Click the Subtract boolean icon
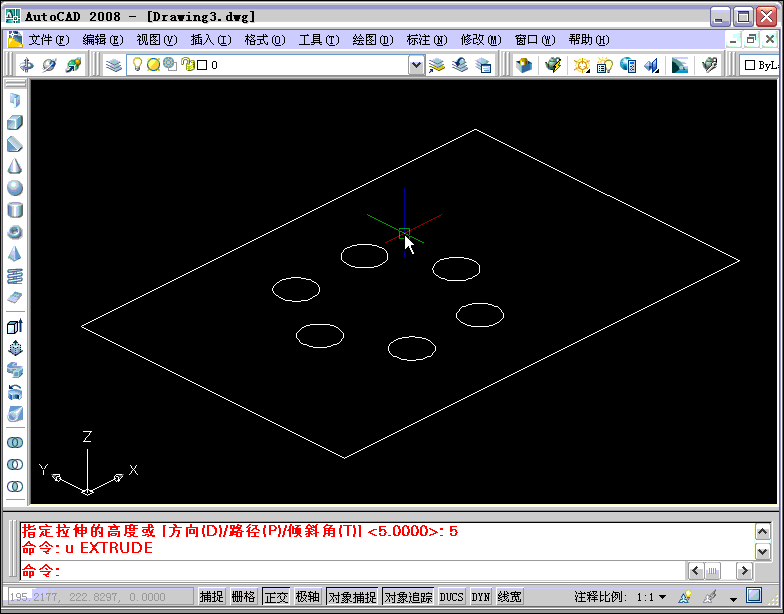The image size is (784, 614). [15, 464]
